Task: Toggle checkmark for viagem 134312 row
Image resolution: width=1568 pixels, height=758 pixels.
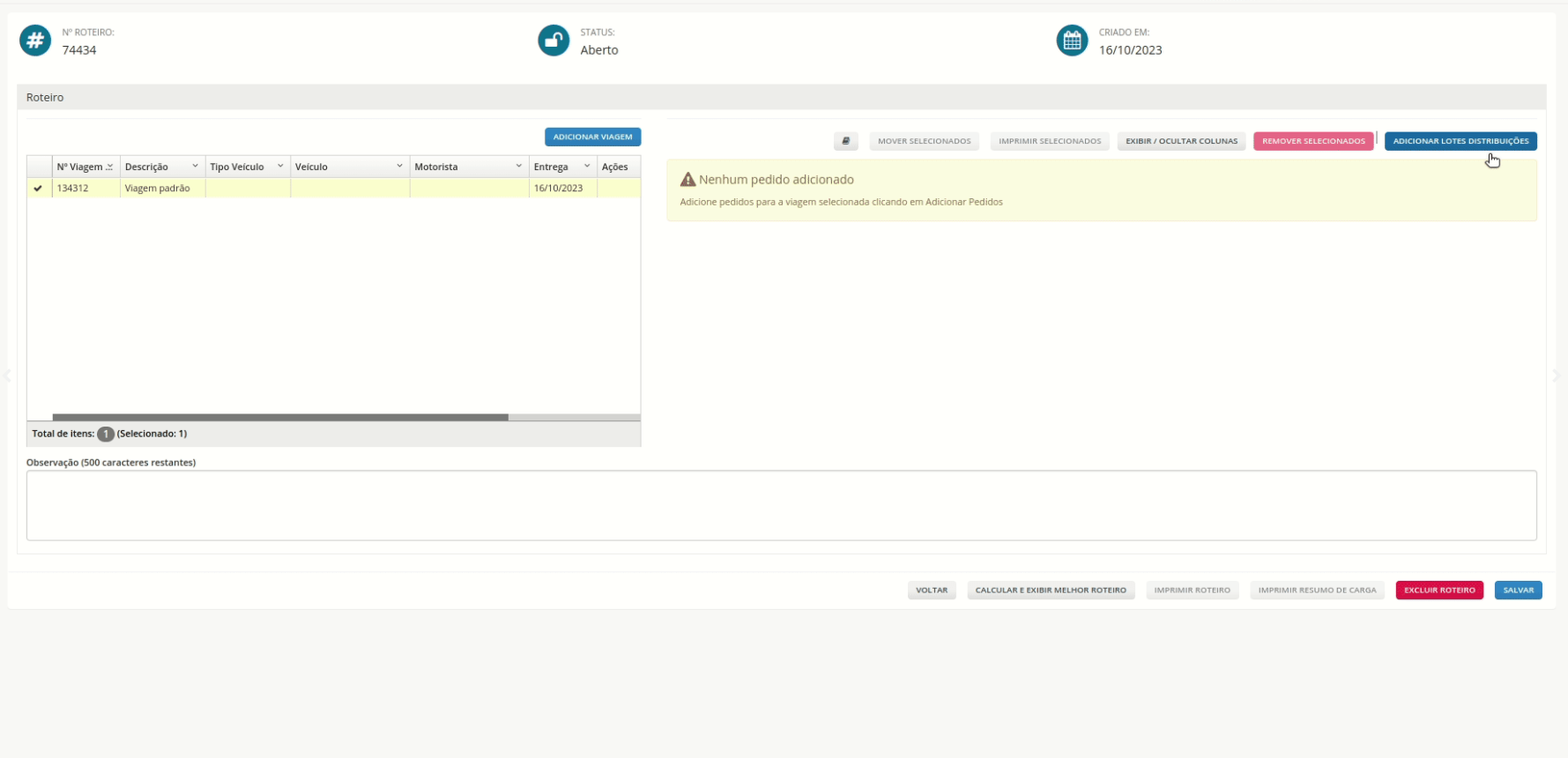Action: pos(38,188)
